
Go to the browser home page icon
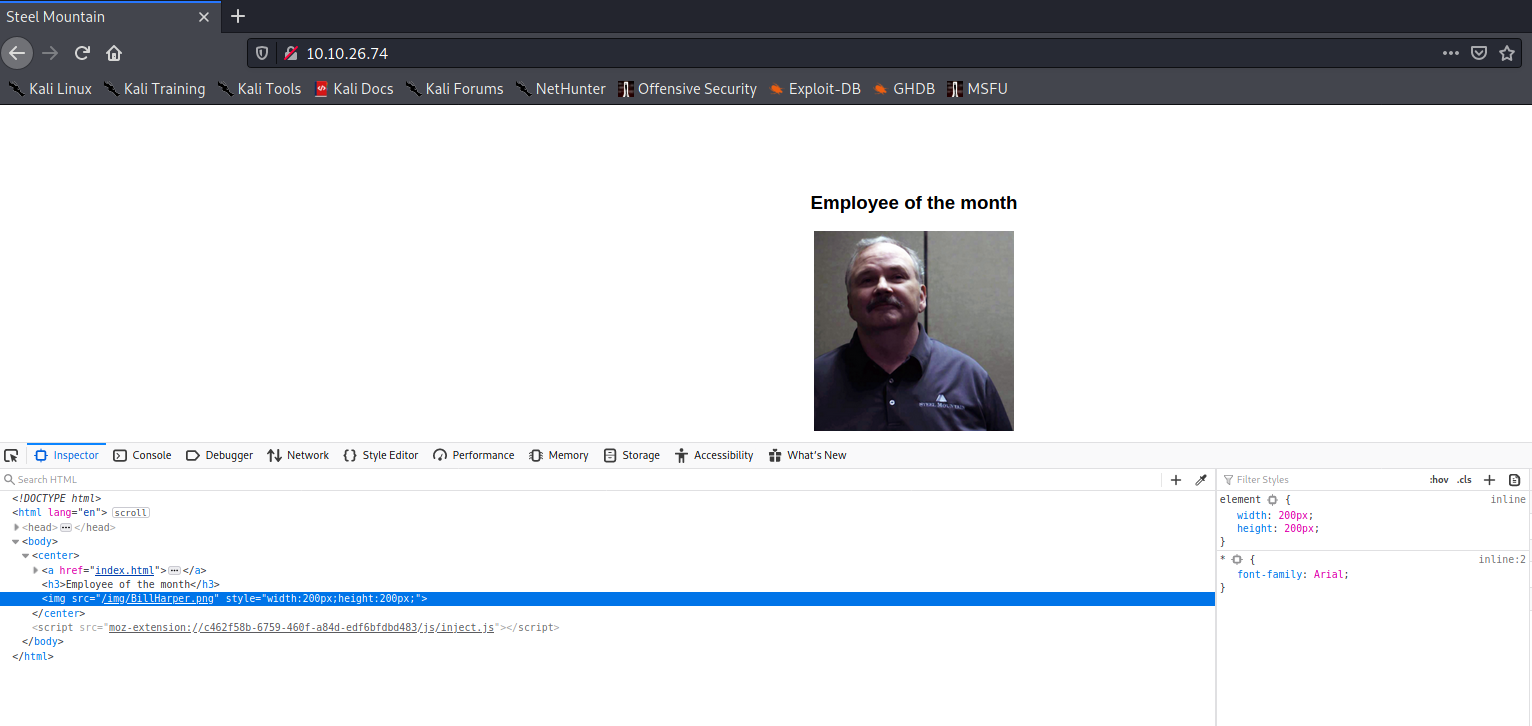pos(114,53)
